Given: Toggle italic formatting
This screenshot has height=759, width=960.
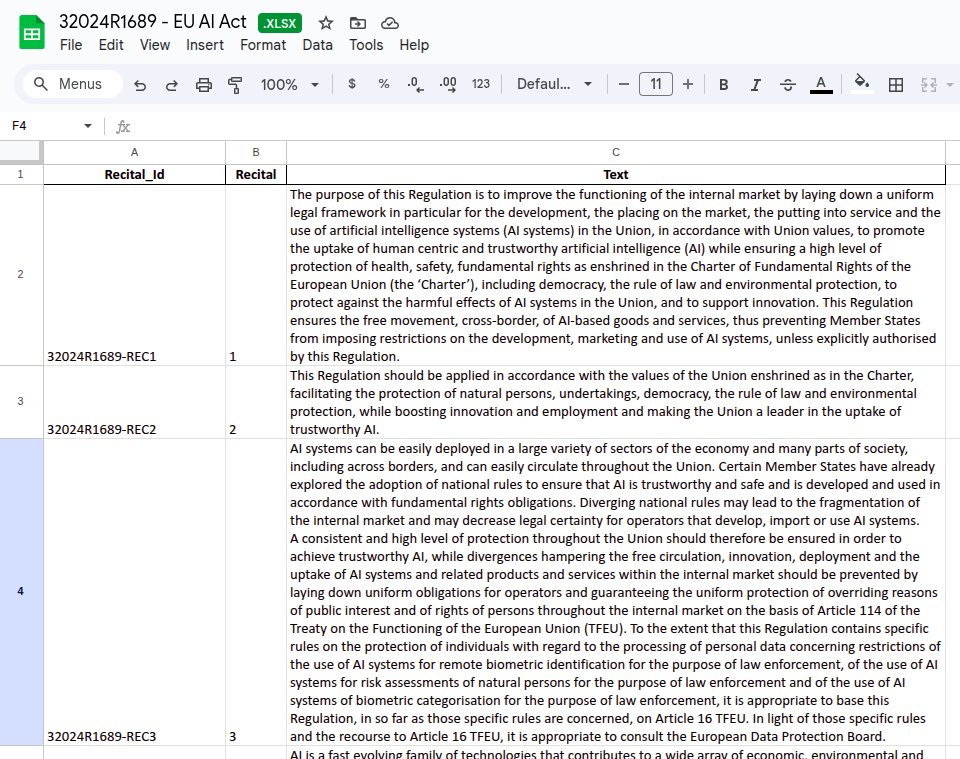Looking at the screenshot, I should [756, 84].
